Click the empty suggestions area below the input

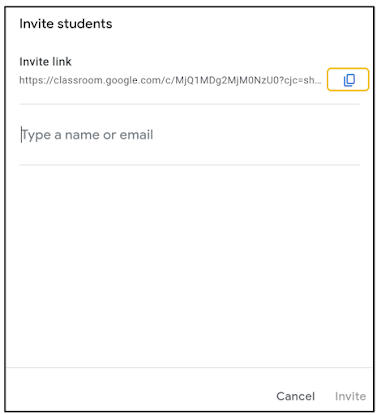pyautogui.click(x=189, y=266)
